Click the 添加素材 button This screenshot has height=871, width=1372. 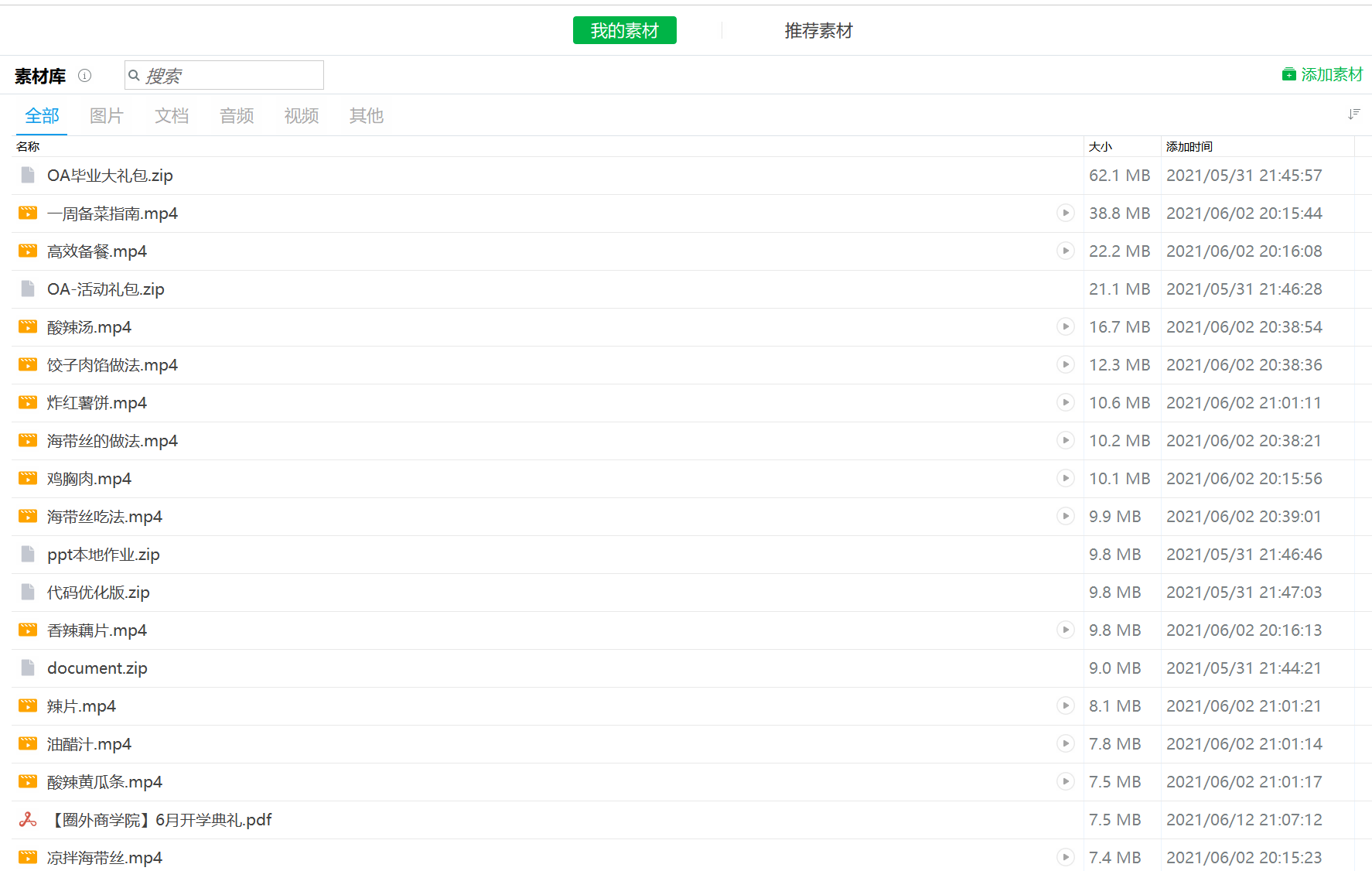tap(1323, 75)
